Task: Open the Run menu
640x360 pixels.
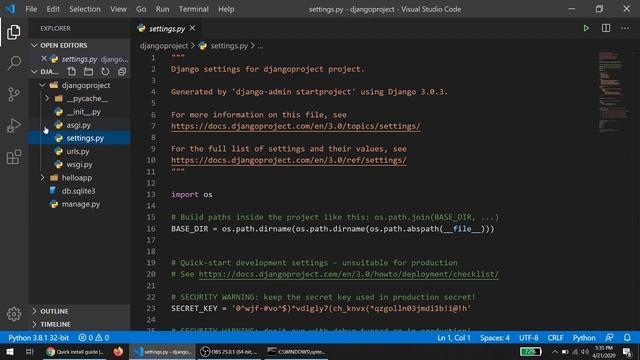Action: click(x=162, y=9)
